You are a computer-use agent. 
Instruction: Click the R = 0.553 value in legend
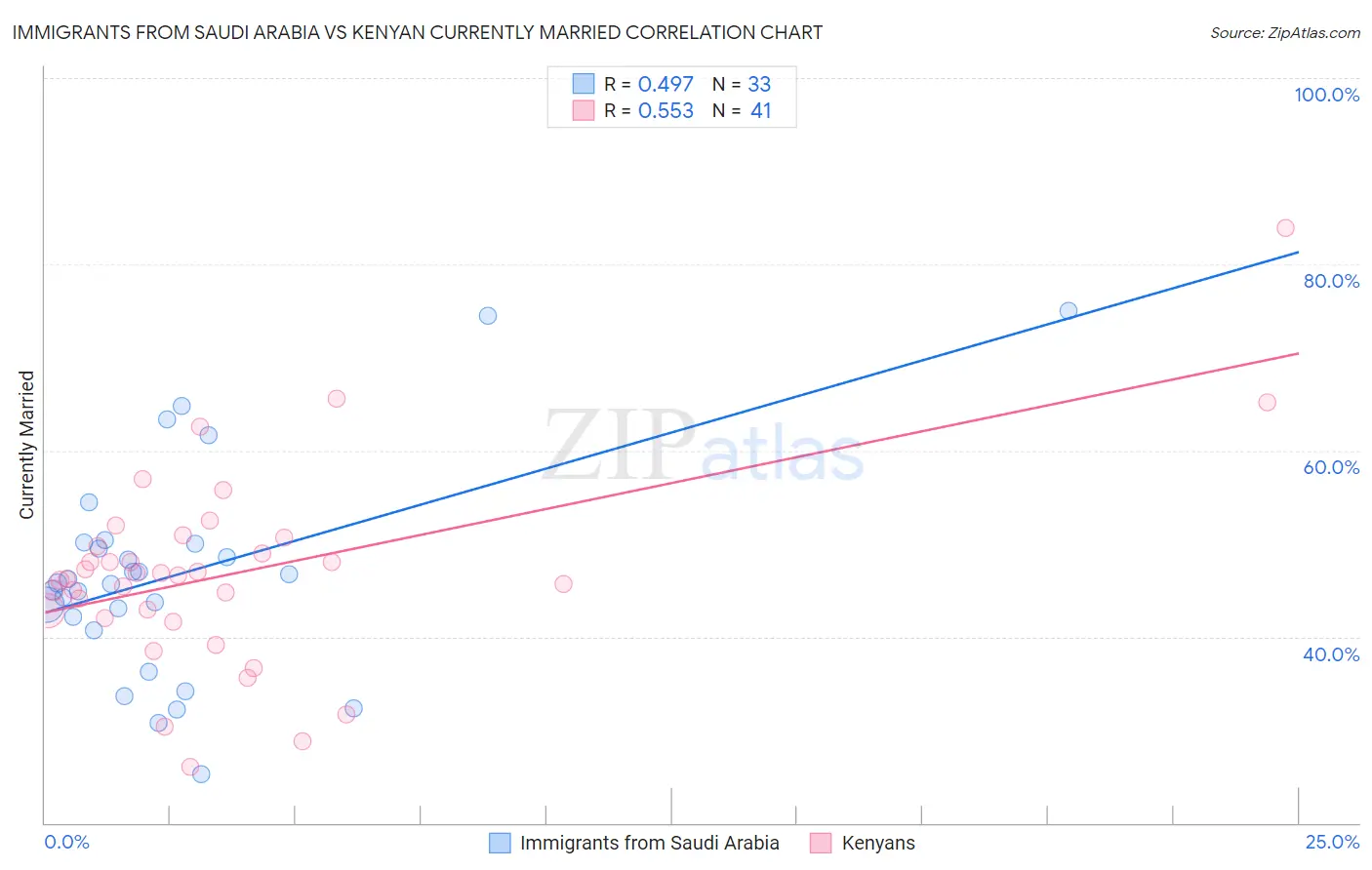(x=649, y=110)
